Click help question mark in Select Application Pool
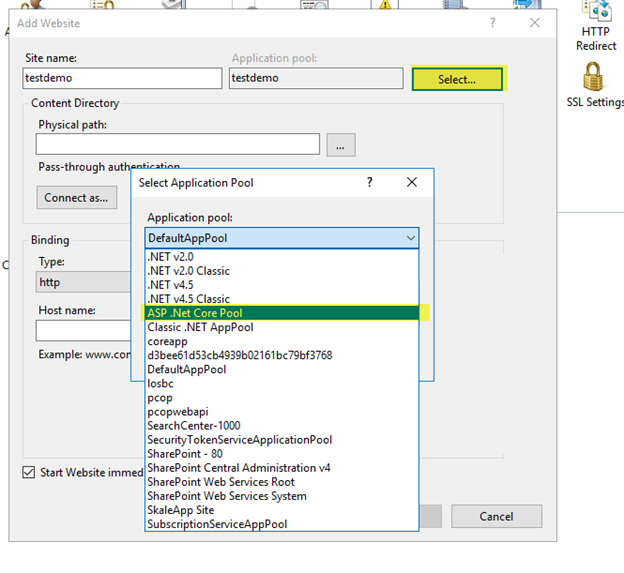The height and width of the screenshot is (573, 624). click(x=370, y=183)
